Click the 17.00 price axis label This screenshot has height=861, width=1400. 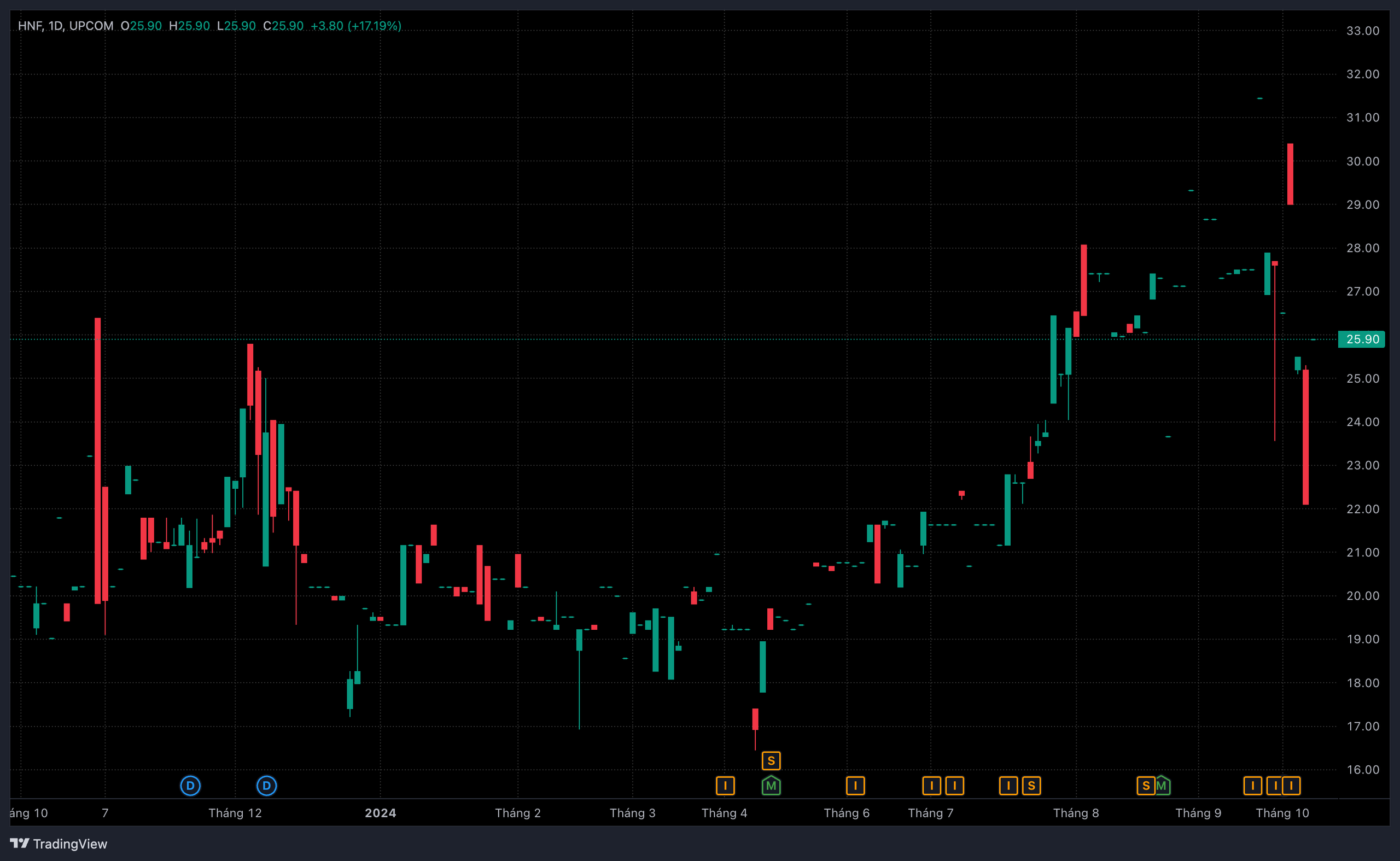[1363, 726]
